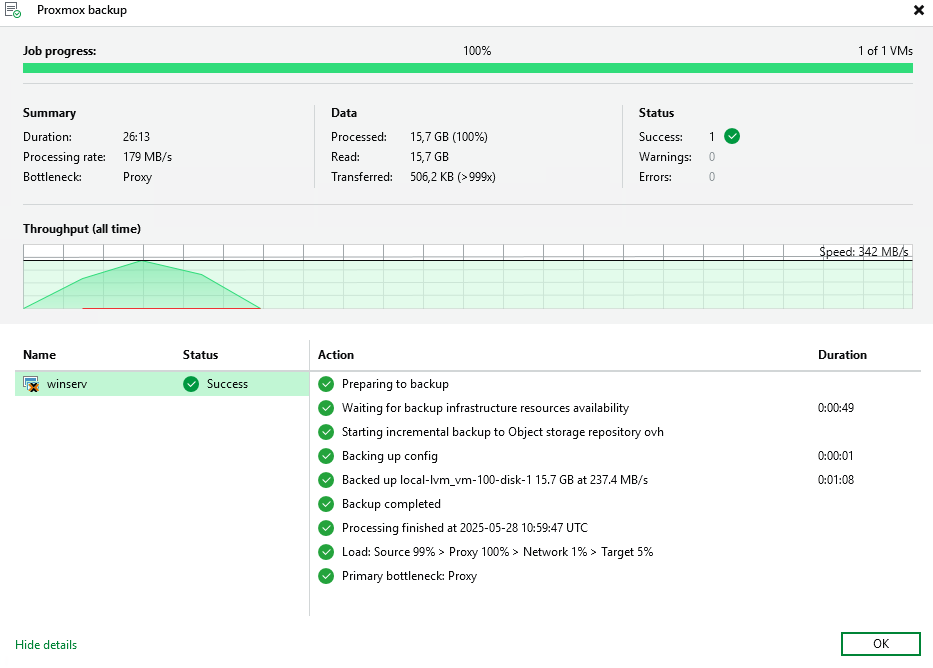Click the green job progress bar
Viewport: 933px width, 668px height.
coord(468,68)
